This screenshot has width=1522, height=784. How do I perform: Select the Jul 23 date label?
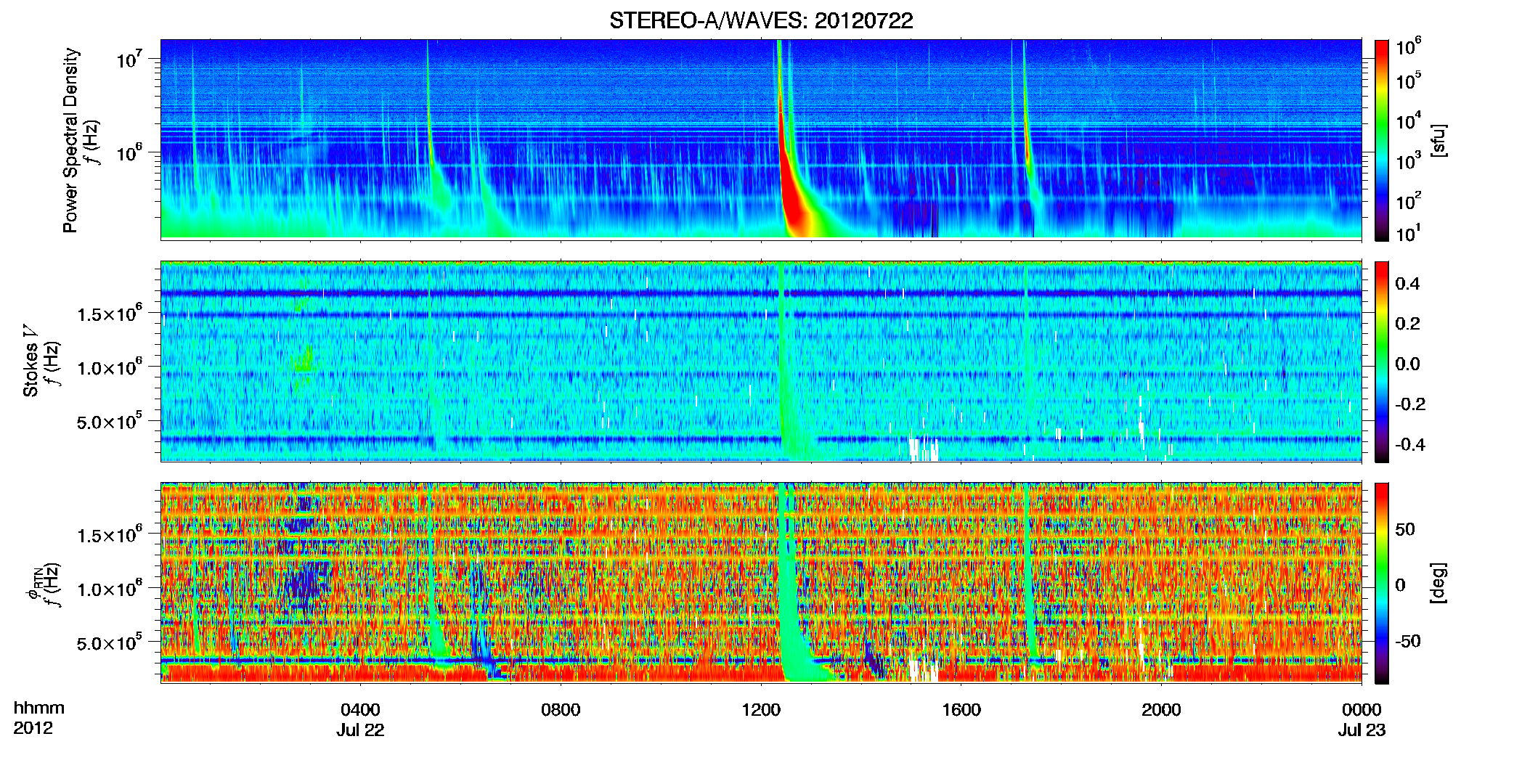(1362, 730)
